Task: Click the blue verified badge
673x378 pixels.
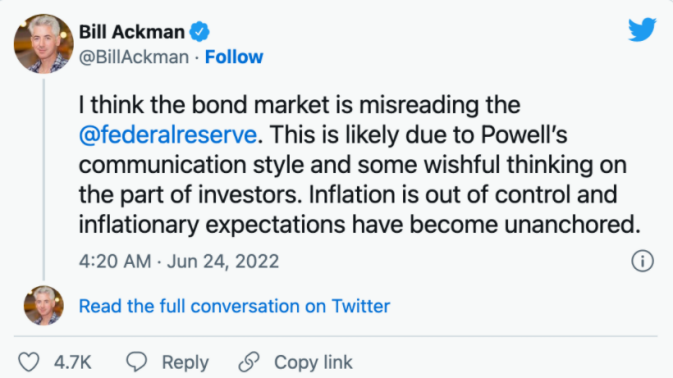Action: point(200,32)
